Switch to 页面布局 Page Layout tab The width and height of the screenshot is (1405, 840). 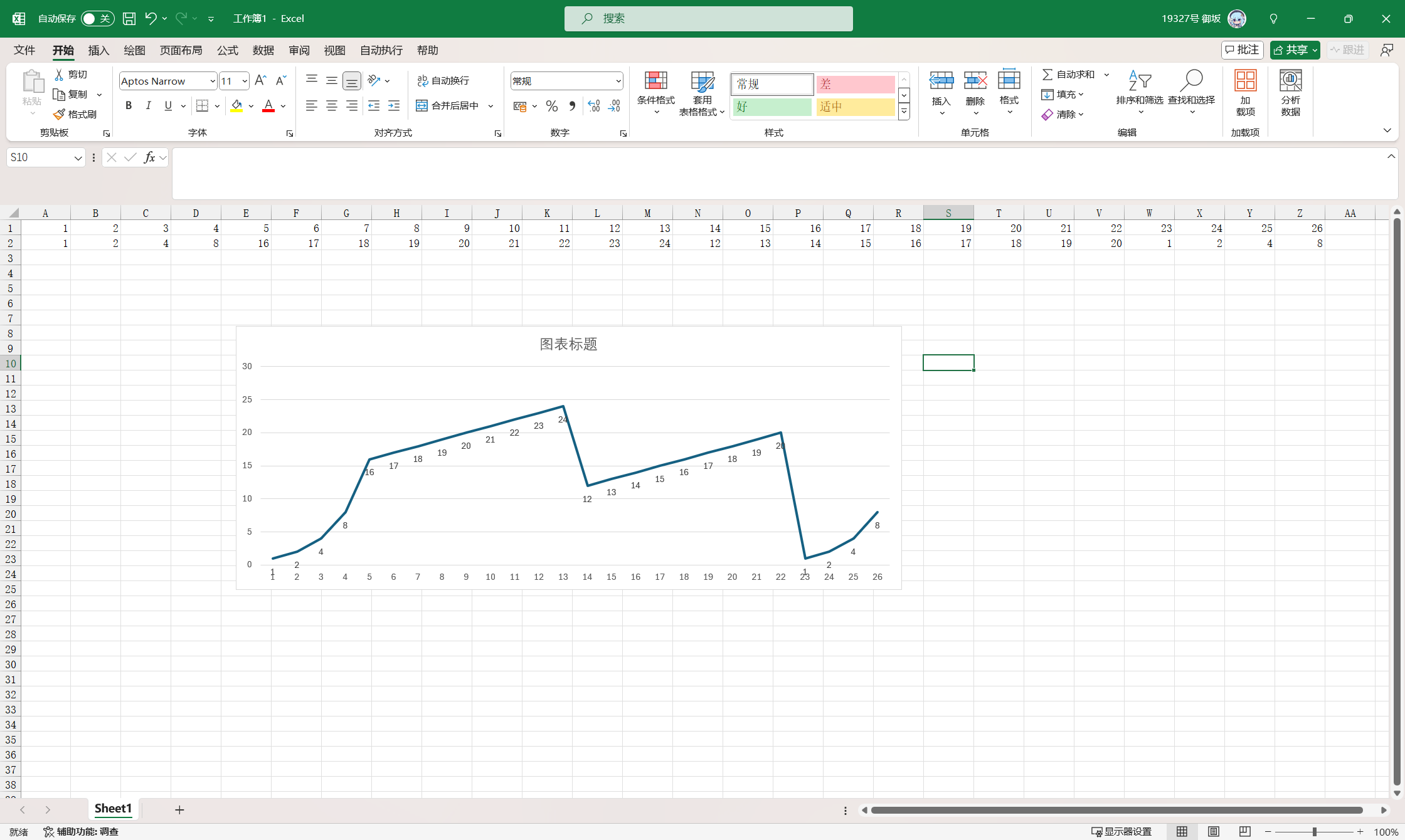point(181,50)
